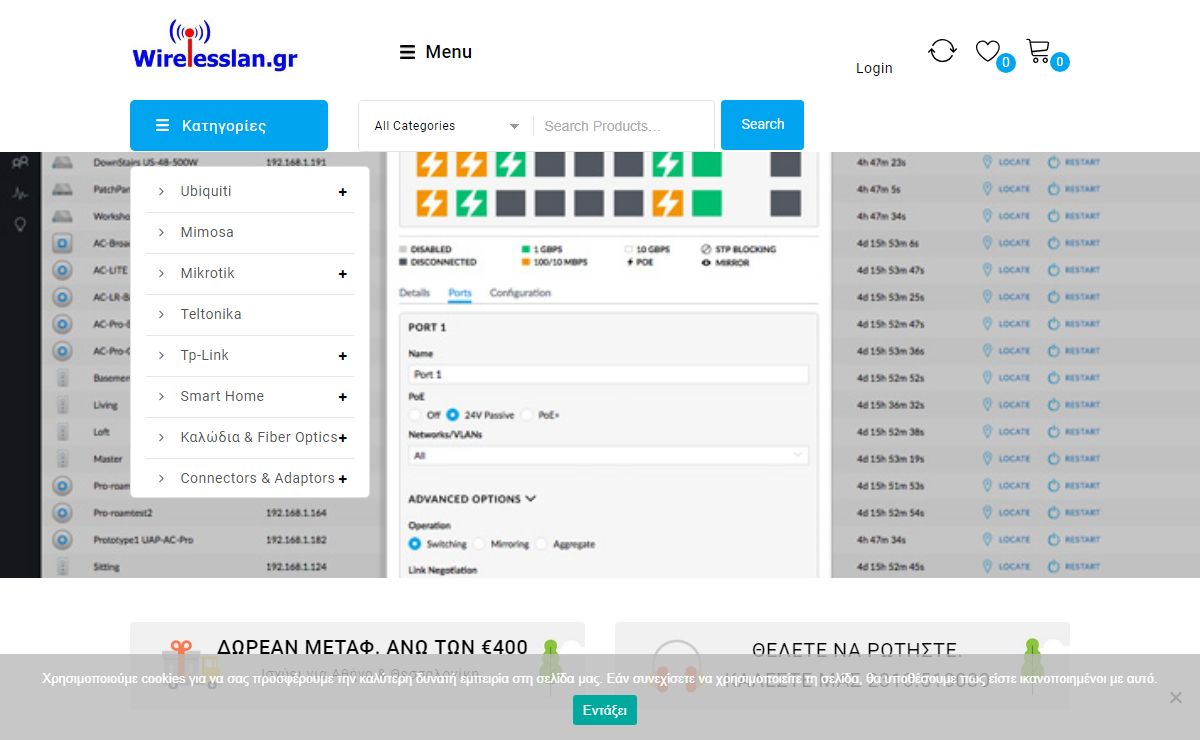Click the ΘΕΛΕΤΕ ΝΑ ΡΩΤΗΣΤΕ heading

pyautogui.click(x=856, y=651)
